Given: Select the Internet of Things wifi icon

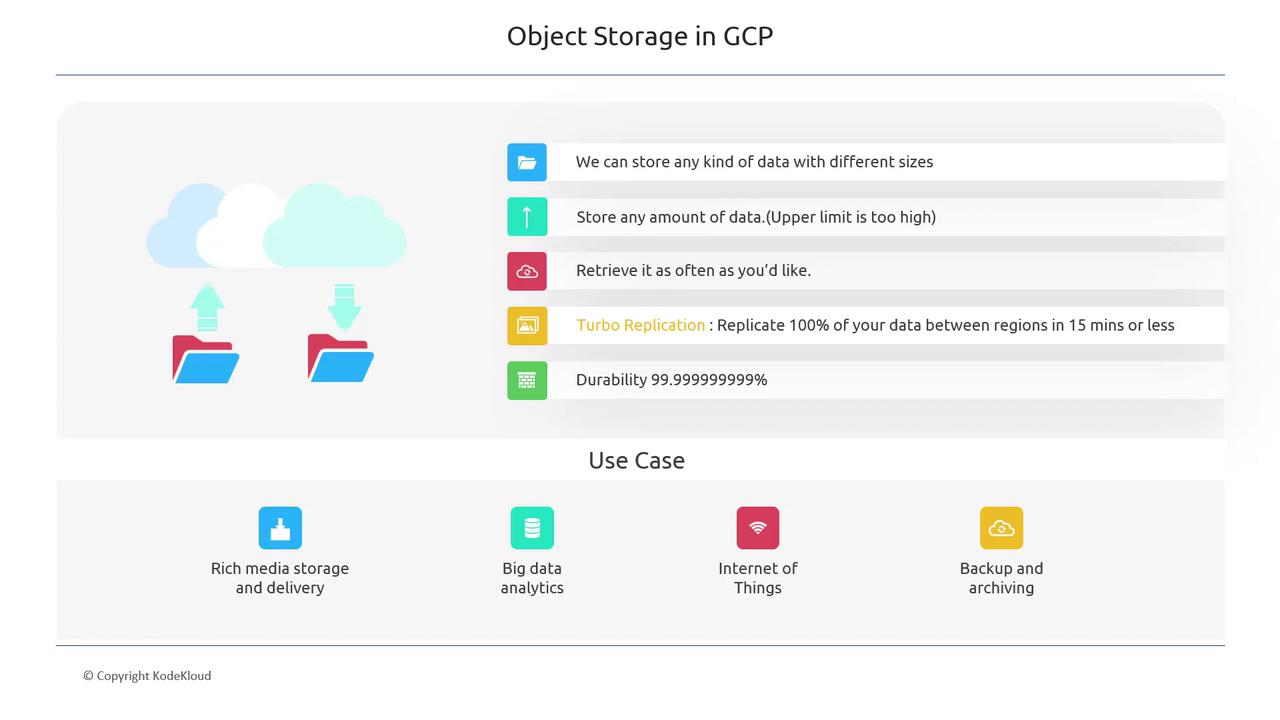Looking at the screenshot, I should (758, 528).
